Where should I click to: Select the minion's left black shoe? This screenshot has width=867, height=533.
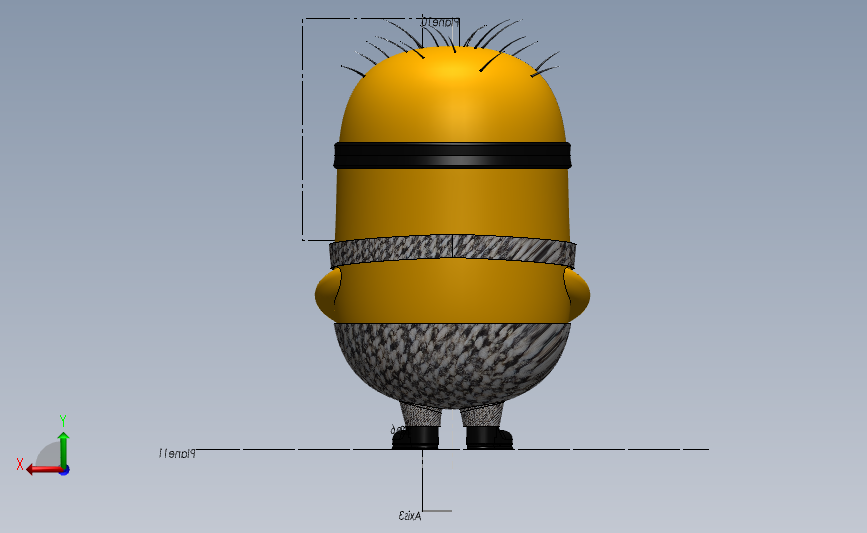coord(416,437)
